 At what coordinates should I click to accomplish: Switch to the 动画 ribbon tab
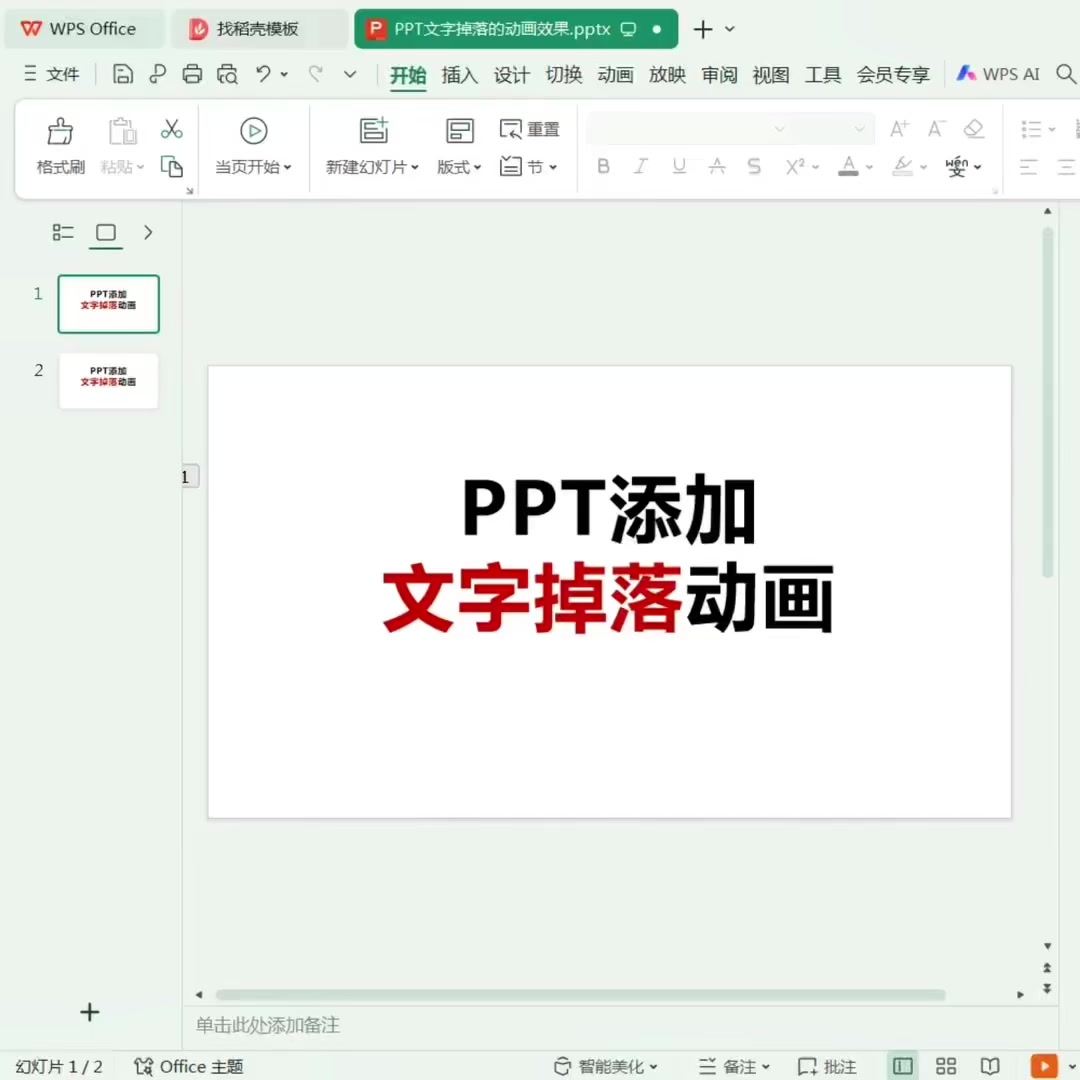615,74
